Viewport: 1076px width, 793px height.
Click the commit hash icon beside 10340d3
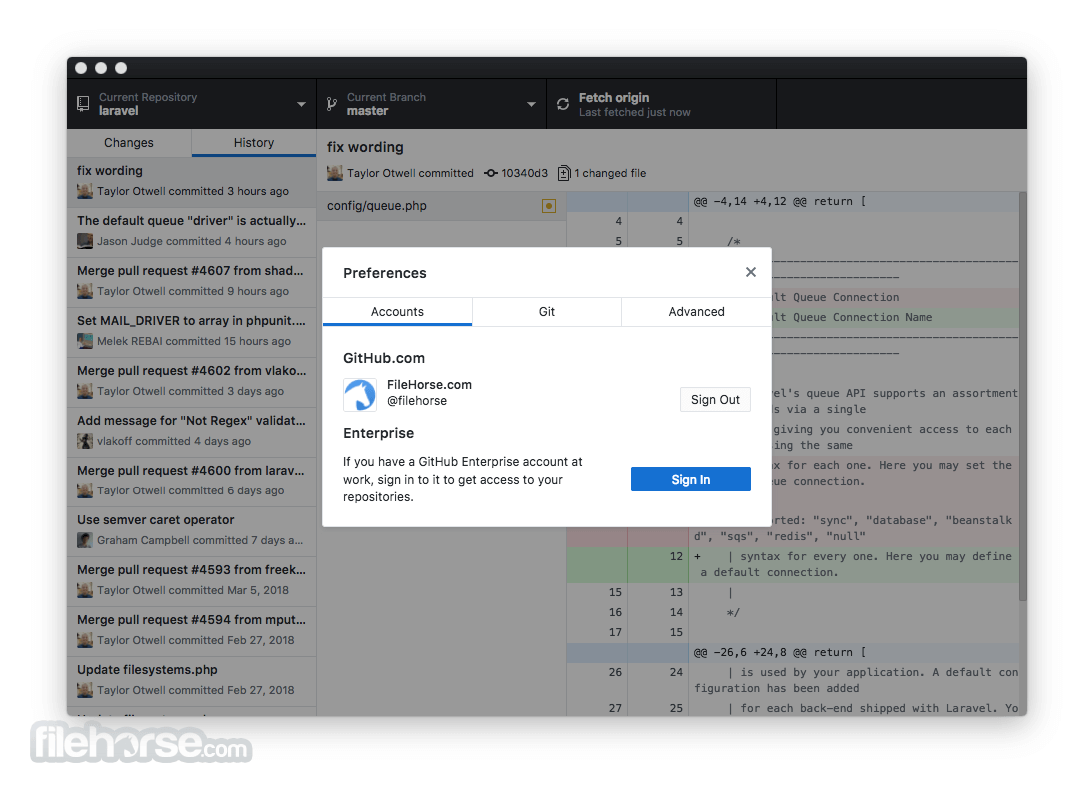point(491,173)
